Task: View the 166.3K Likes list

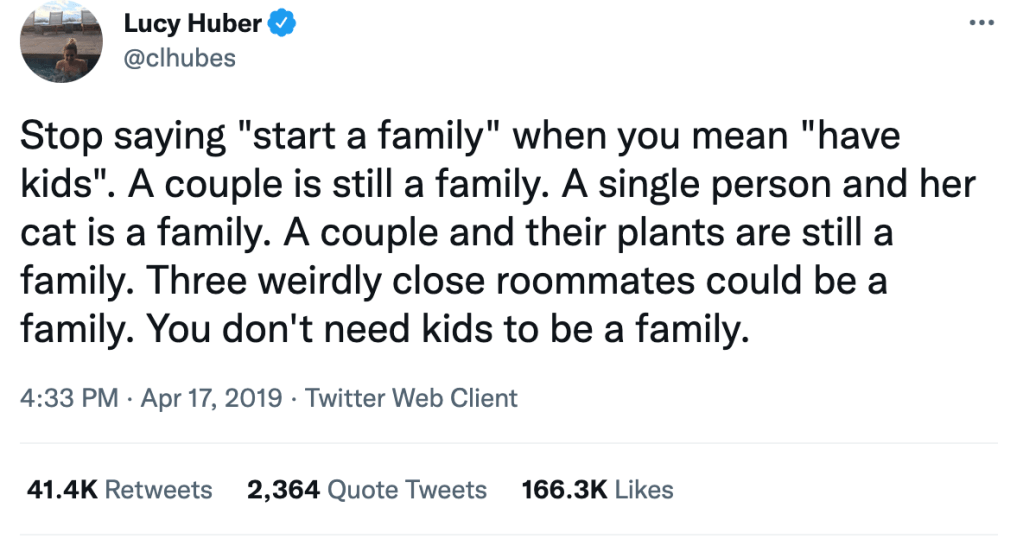Action: coord(598,490)
